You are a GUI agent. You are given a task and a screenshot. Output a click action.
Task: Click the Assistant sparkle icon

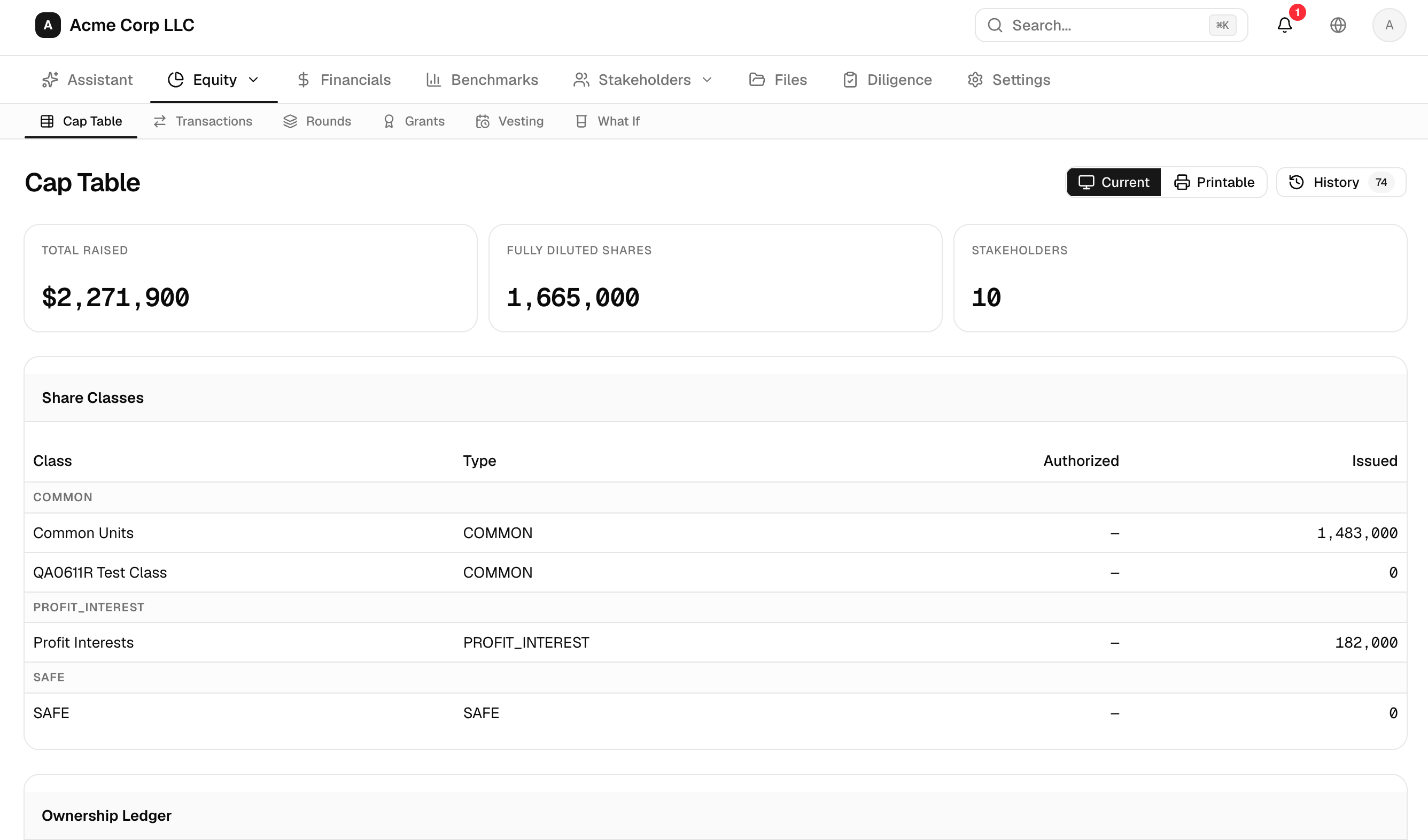(x=50, y=80)
